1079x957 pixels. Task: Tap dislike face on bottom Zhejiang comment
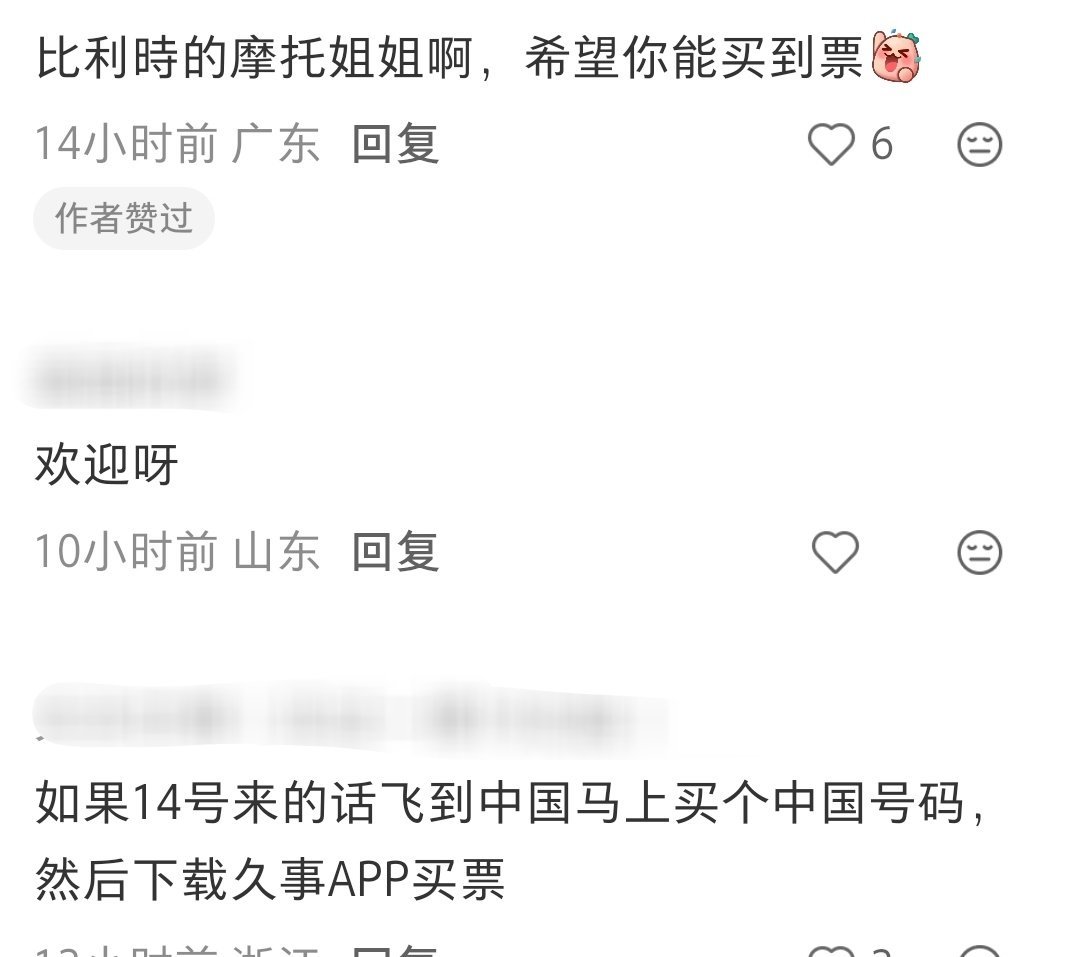[x=979, y=952]
